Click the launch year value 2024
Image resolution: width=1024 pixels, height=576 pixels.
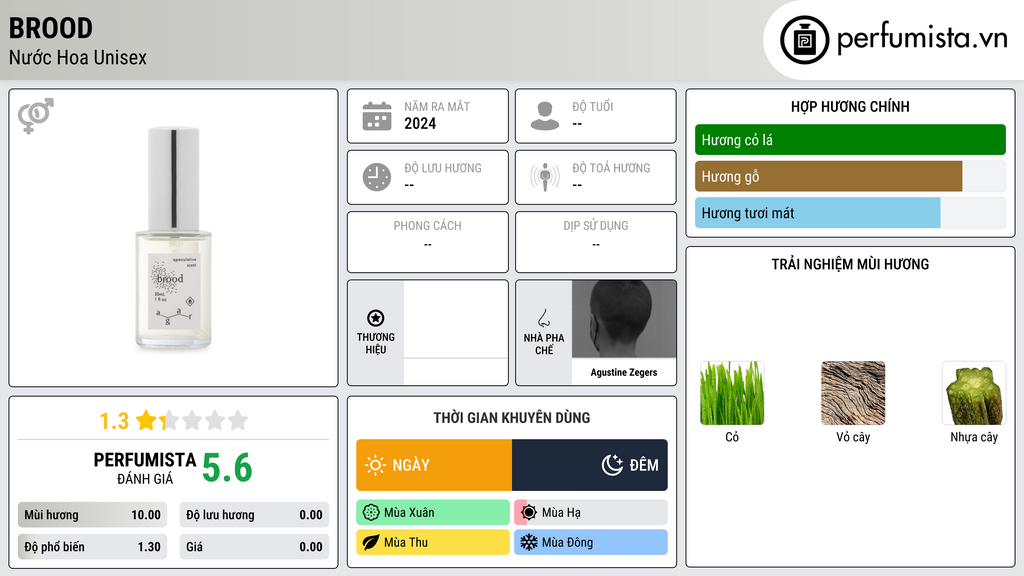420,123
